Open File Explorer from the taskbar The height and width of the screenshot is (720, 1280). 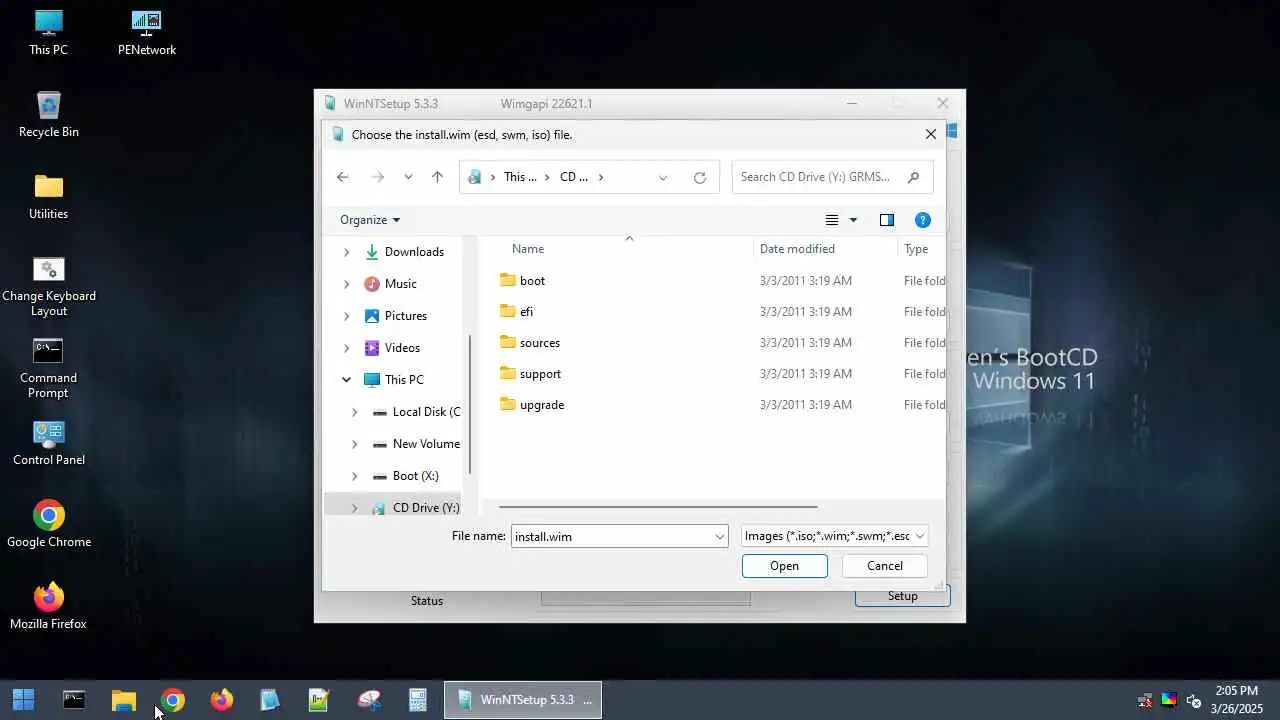point(123,700)
